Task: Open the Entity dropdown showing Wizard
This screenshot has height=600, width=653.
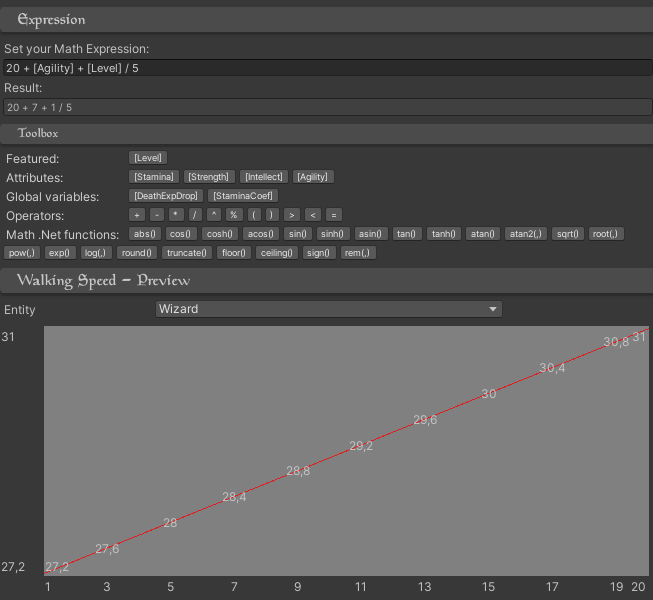Action: point(329,309)
